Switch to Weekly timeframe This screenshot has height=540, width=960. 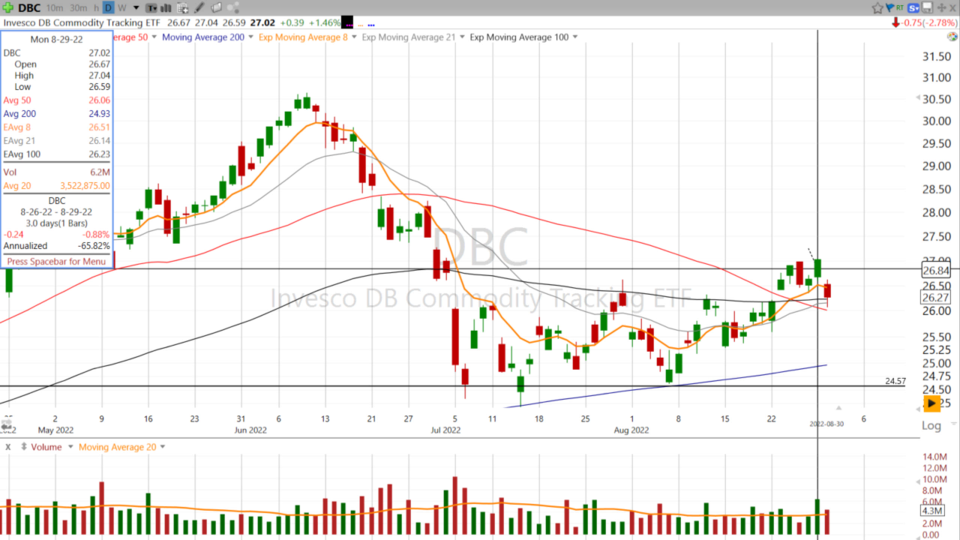(122, 7)
